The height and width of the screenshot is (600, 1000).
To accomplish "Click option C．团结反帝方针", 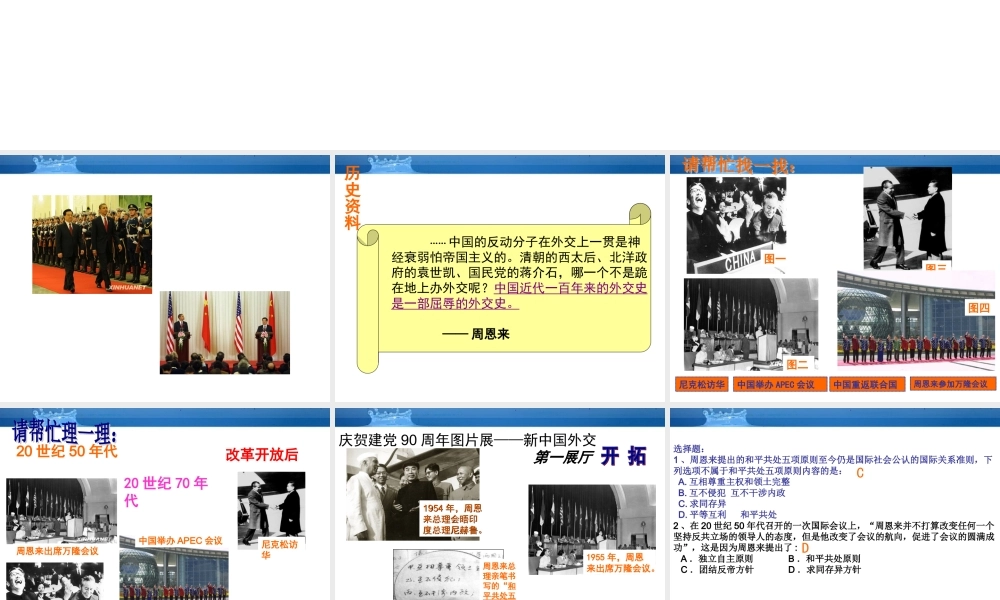I will [717, 569].
